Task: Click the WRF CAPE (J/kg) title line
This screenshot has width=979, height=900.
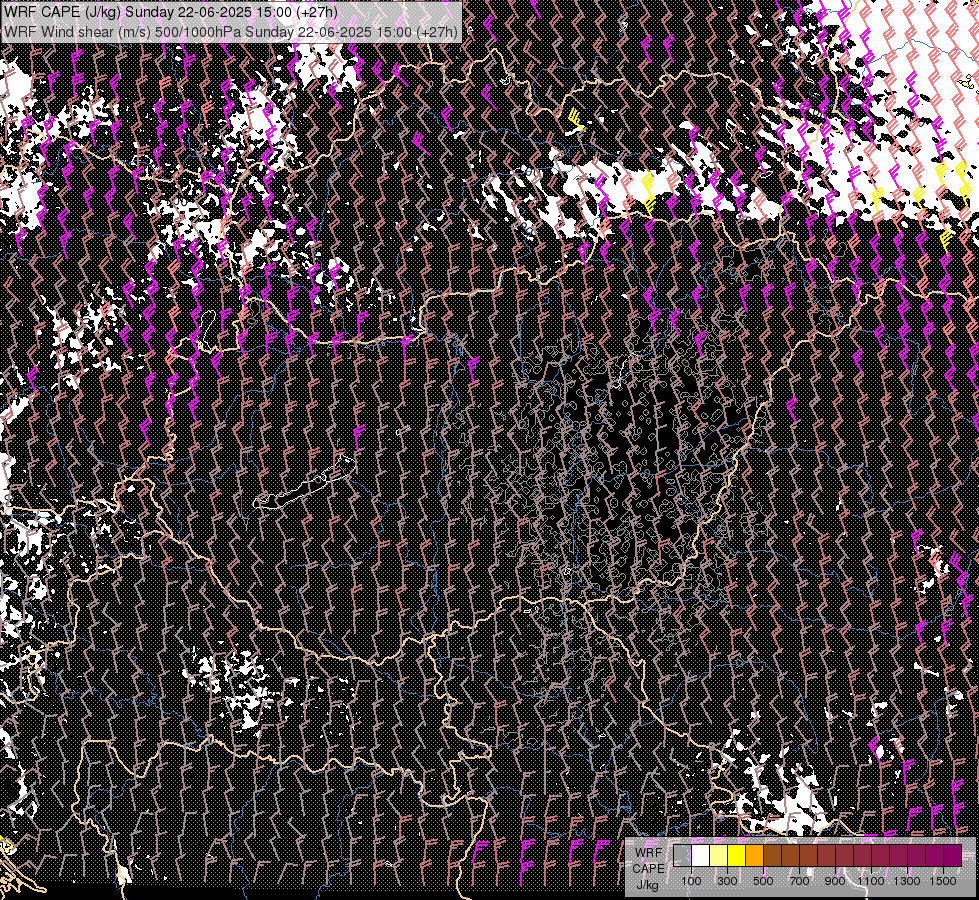Action: [x=170, y=12]
